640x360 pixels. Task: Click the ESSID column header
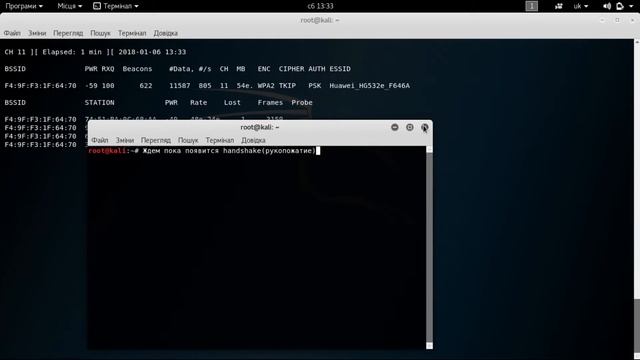coord(340,69)
